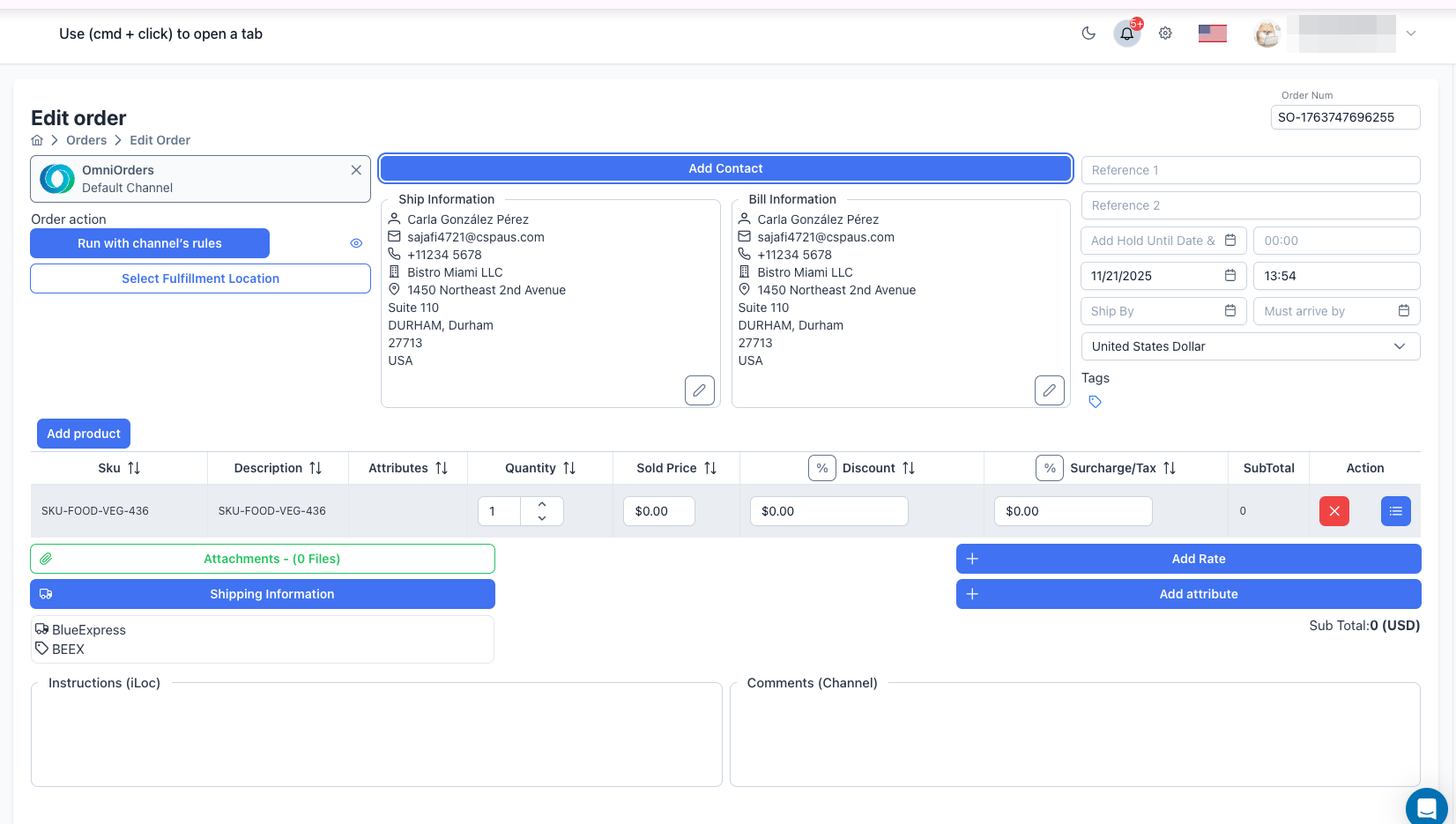1456x824 pixels.
Task: Toggle Surcharge/Tax percent mode
Action: pyautogui.click(x=1049, y=468)
